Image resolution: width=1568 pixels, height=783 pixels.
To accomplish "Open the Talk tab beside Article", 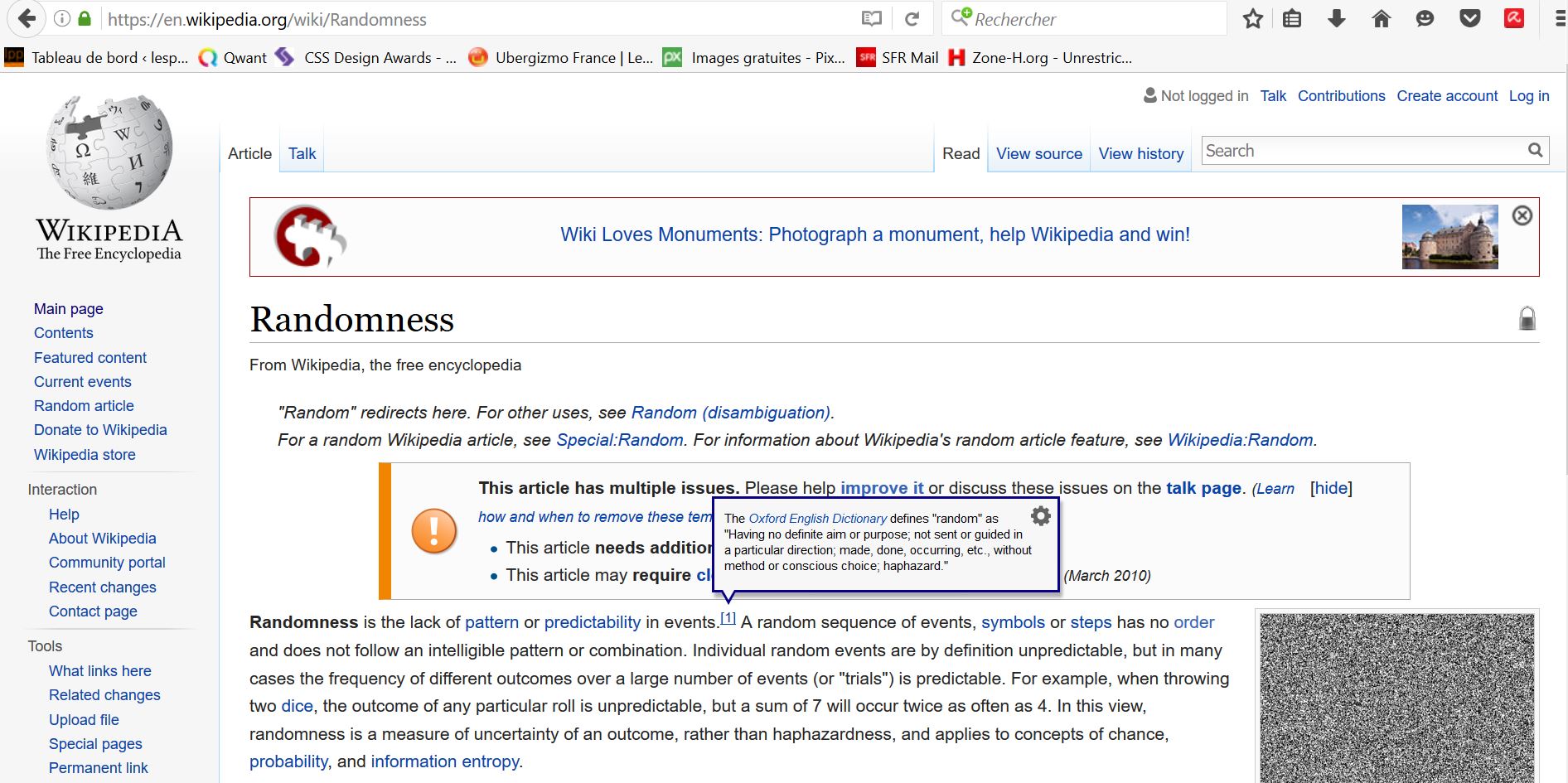I will tap(302, 154).
